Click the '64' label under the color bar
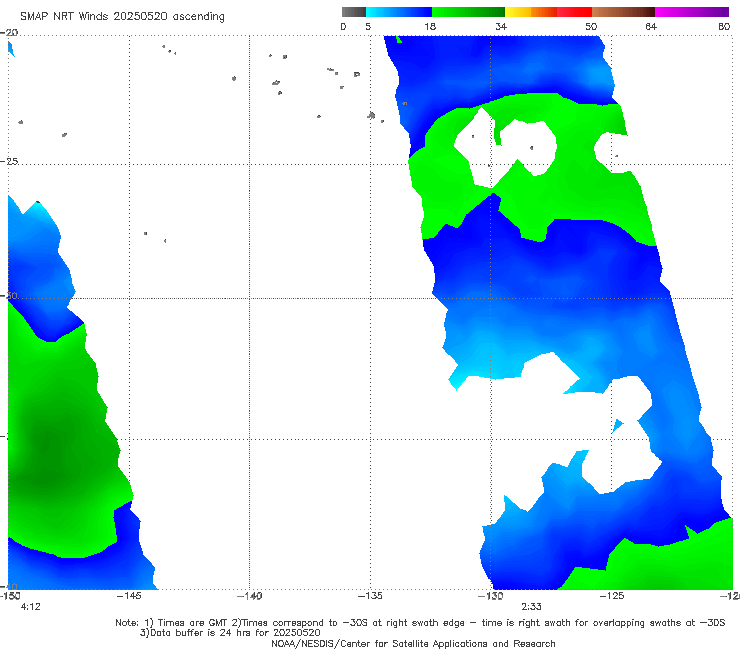The image size is (740, 650). (651, 26)
